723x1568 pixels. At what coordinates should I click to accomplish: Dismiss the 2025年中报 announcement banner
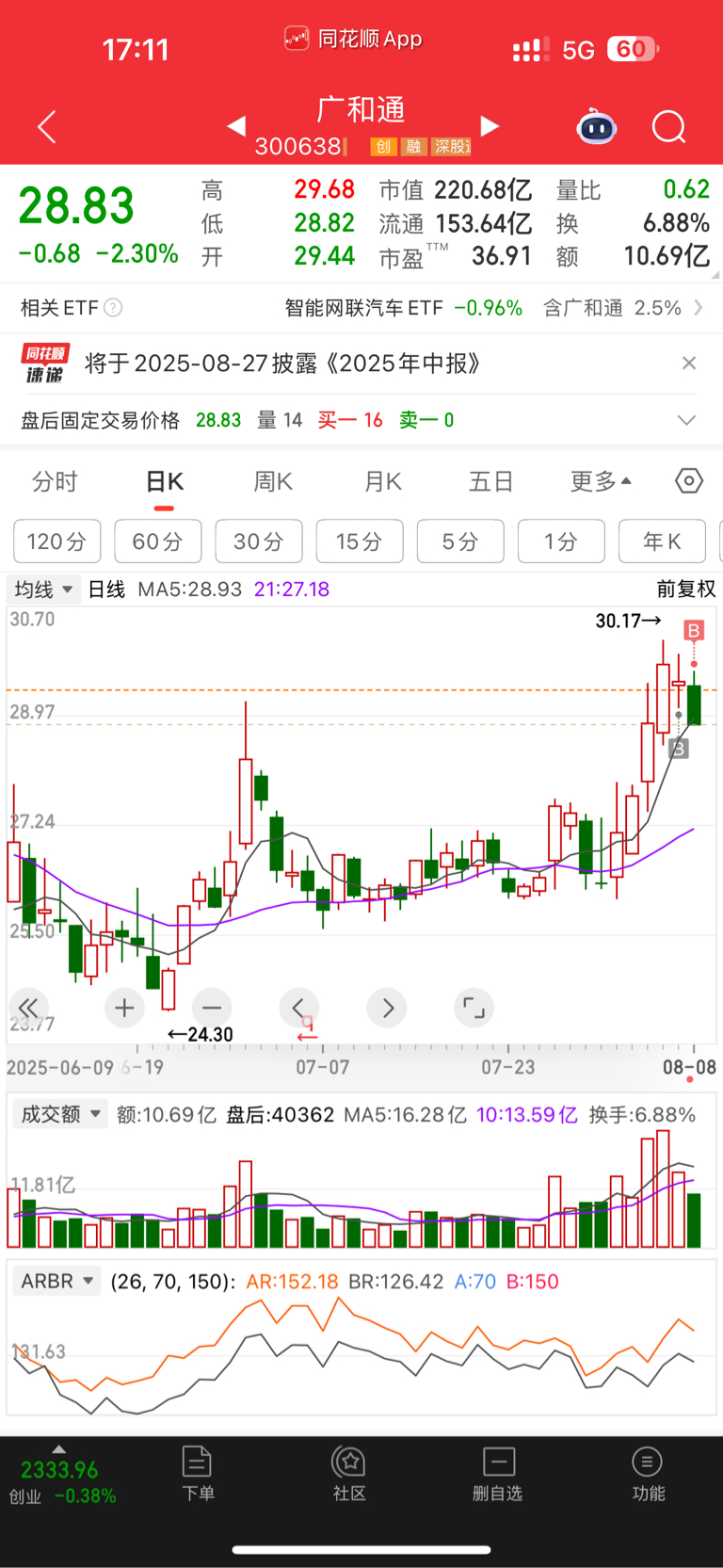coord(689,364)
